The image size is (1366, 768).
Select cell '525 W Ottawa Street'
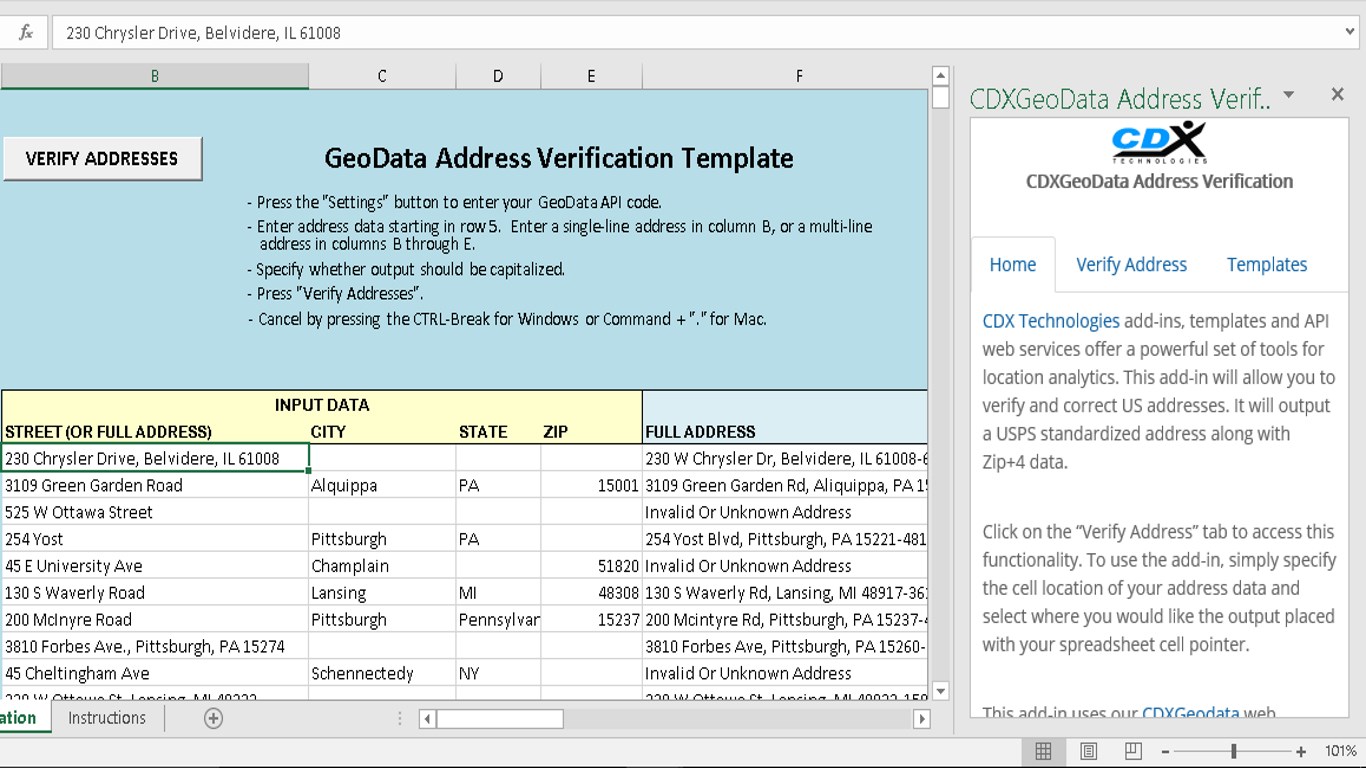[x=155, y=512]
